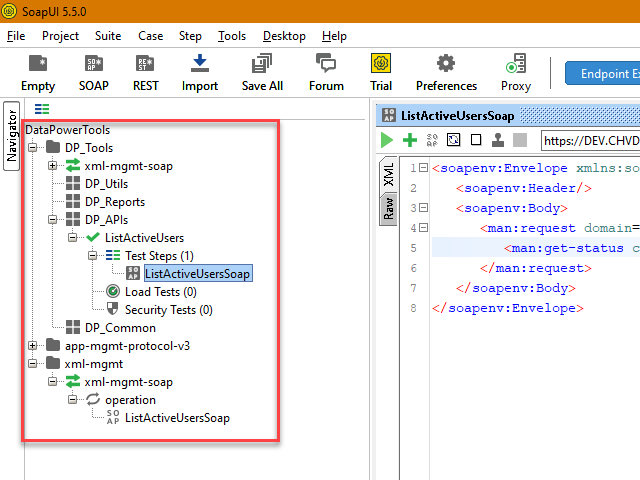This screenshot has height=480, width=640.
Task: Collapse the soapenv:Body XML fold marker
Action: [x=424, y=208]
